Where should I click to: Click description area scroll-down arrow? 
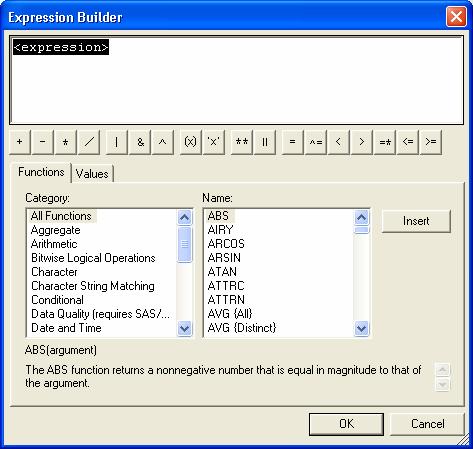click(443, 384)
